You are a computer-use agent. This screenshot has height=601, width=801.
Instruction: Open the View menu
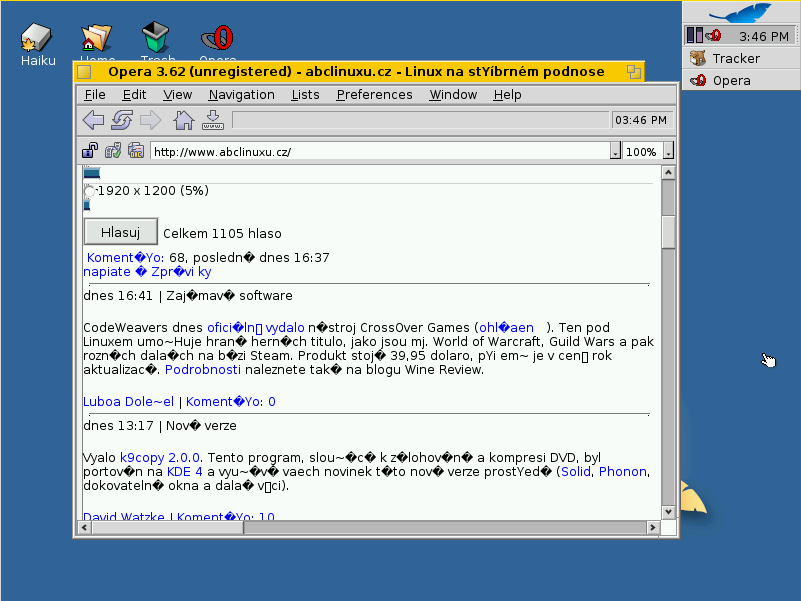click(x=177, y=95)
